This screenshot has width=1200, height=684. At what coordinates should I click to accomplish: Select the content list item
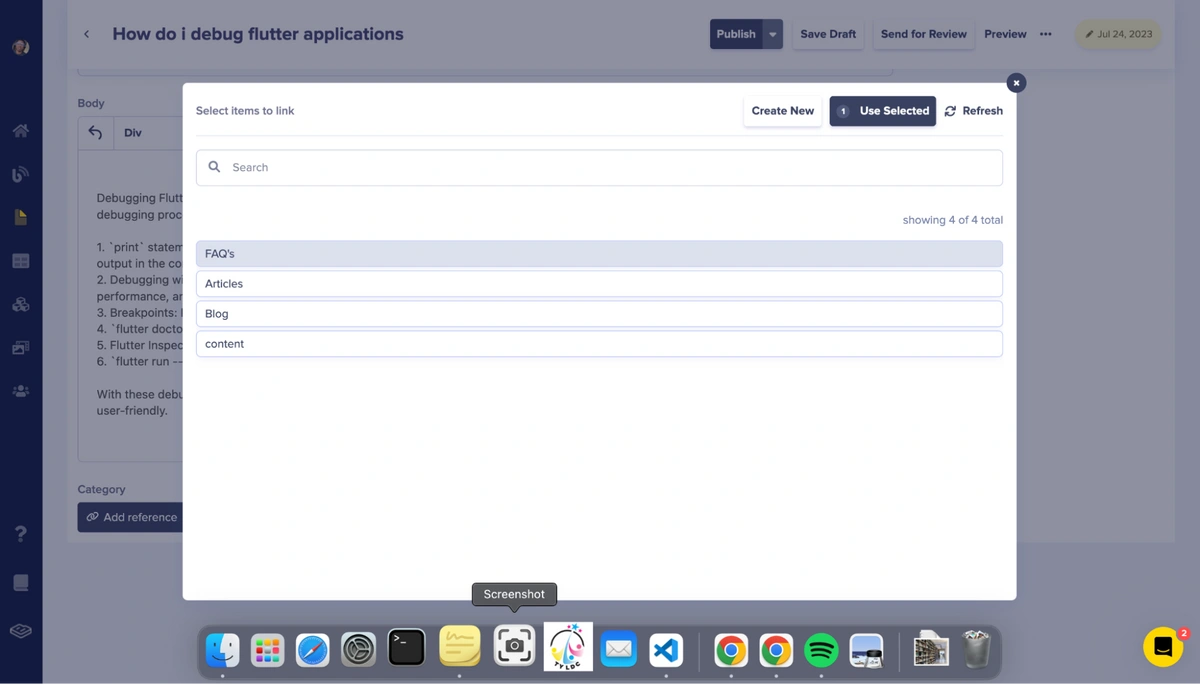tap(599, 344)
